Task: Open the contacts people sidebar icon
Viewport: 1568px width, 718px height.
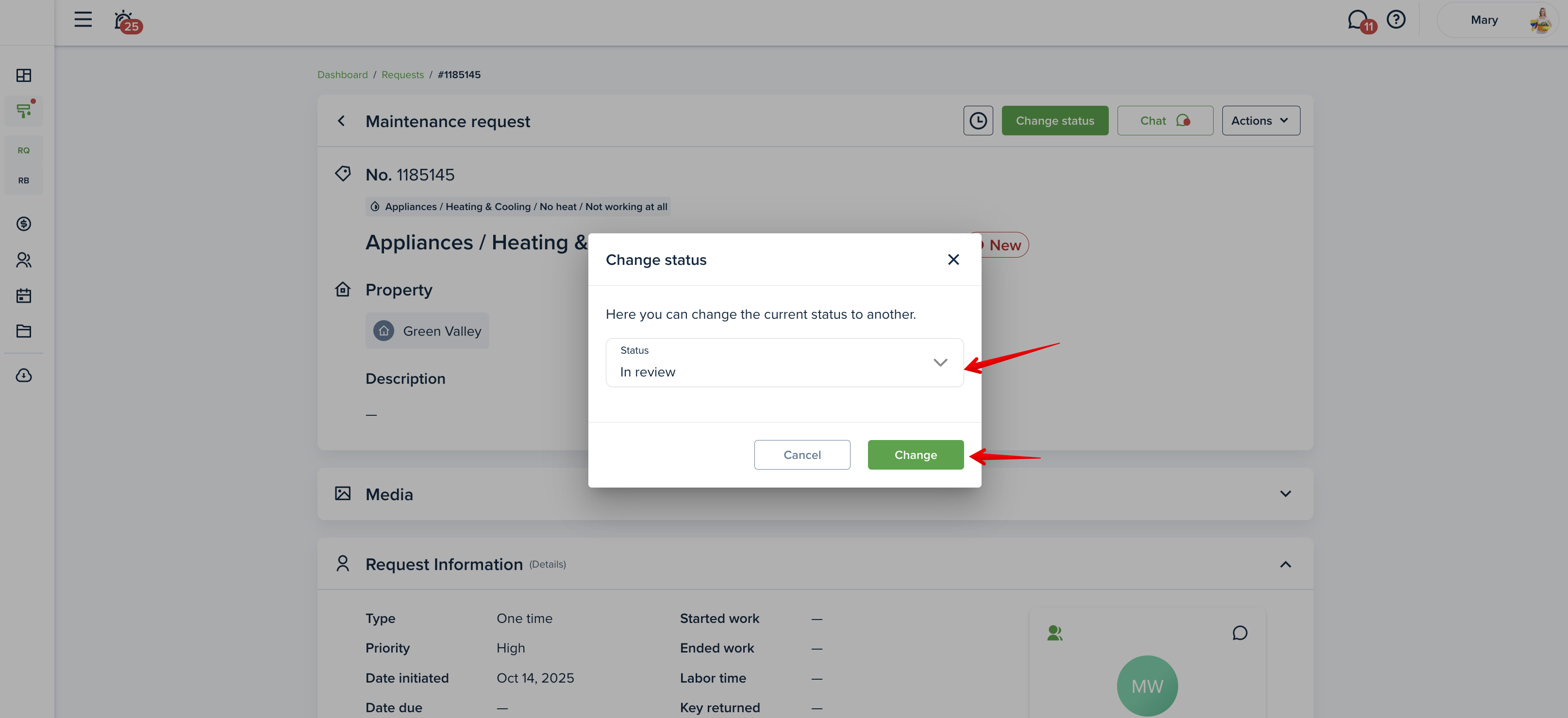Action: click(x=24, y=261)
